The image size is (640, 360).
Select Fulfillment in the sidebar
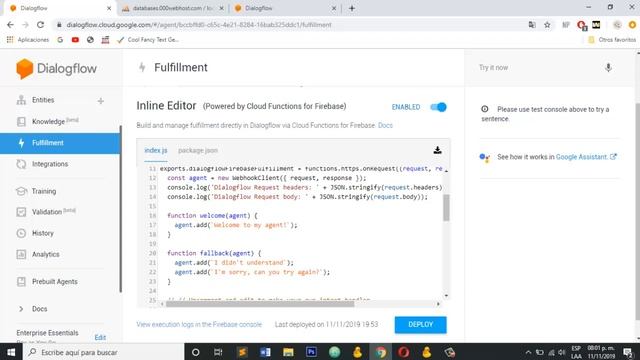tap(60, 143)
